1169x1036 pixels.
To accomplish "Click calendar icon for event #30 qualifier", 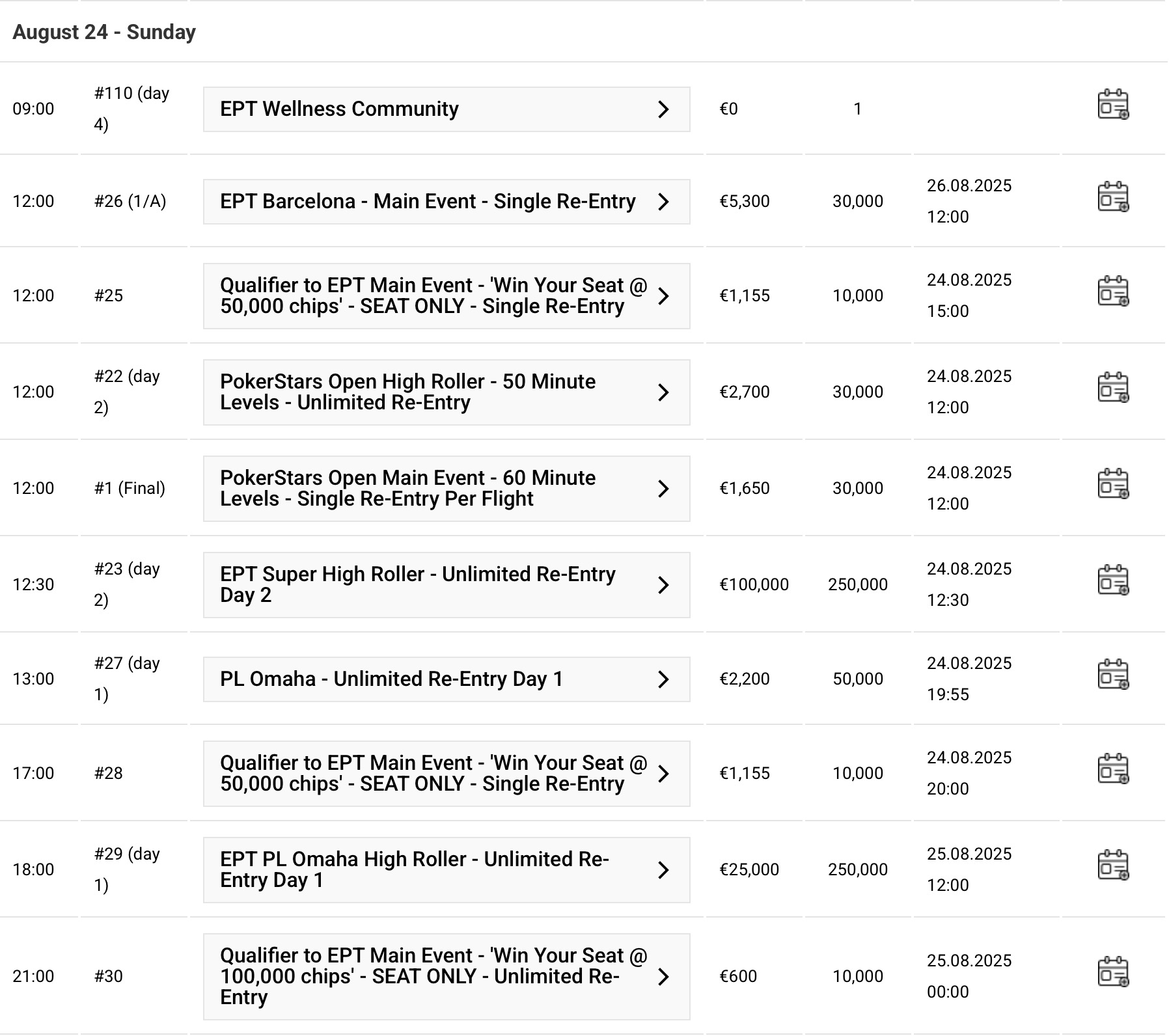I will click(x=1113, y=972).
